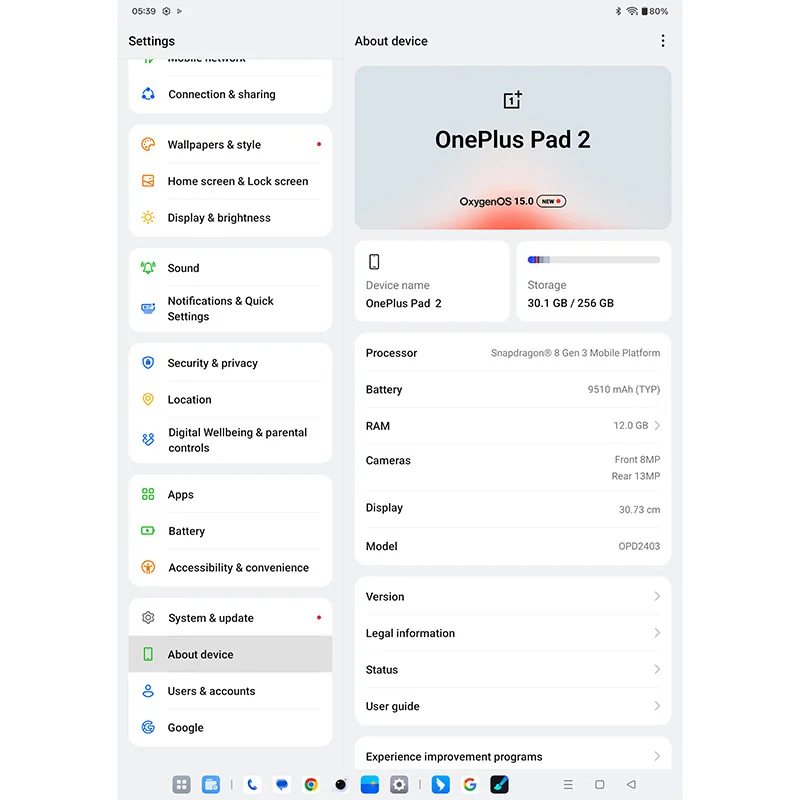Image resolution: width=800 pixels, height=800 pixels.
Task: Open the blue gallery app in taskbar
Action: coord(369,784)
